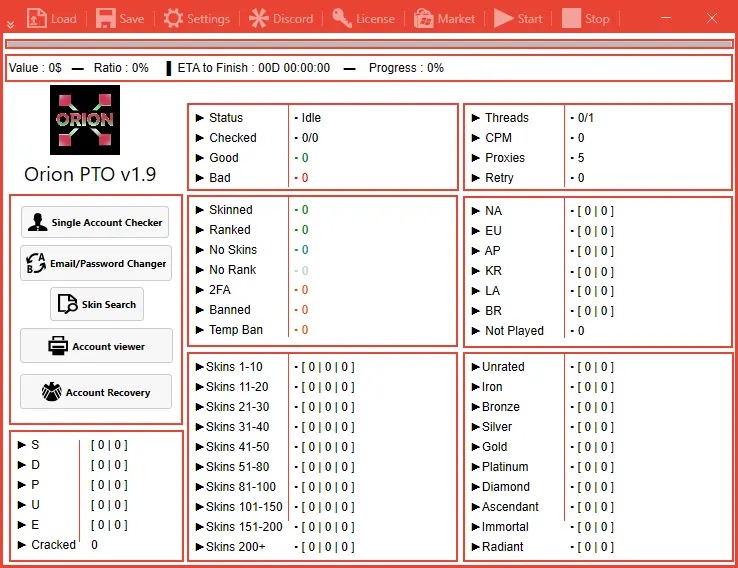The image size is (738, 568).
Task: Open Settings via the gear icon
Action: coord(173,18)
